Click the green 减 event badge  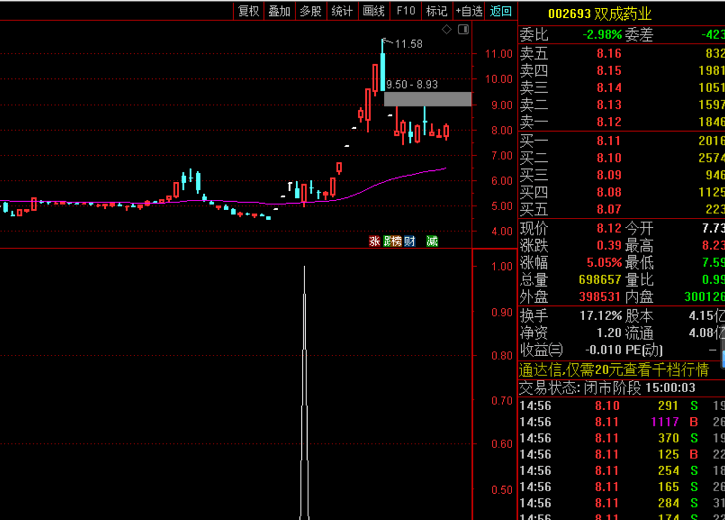[432, 241]
